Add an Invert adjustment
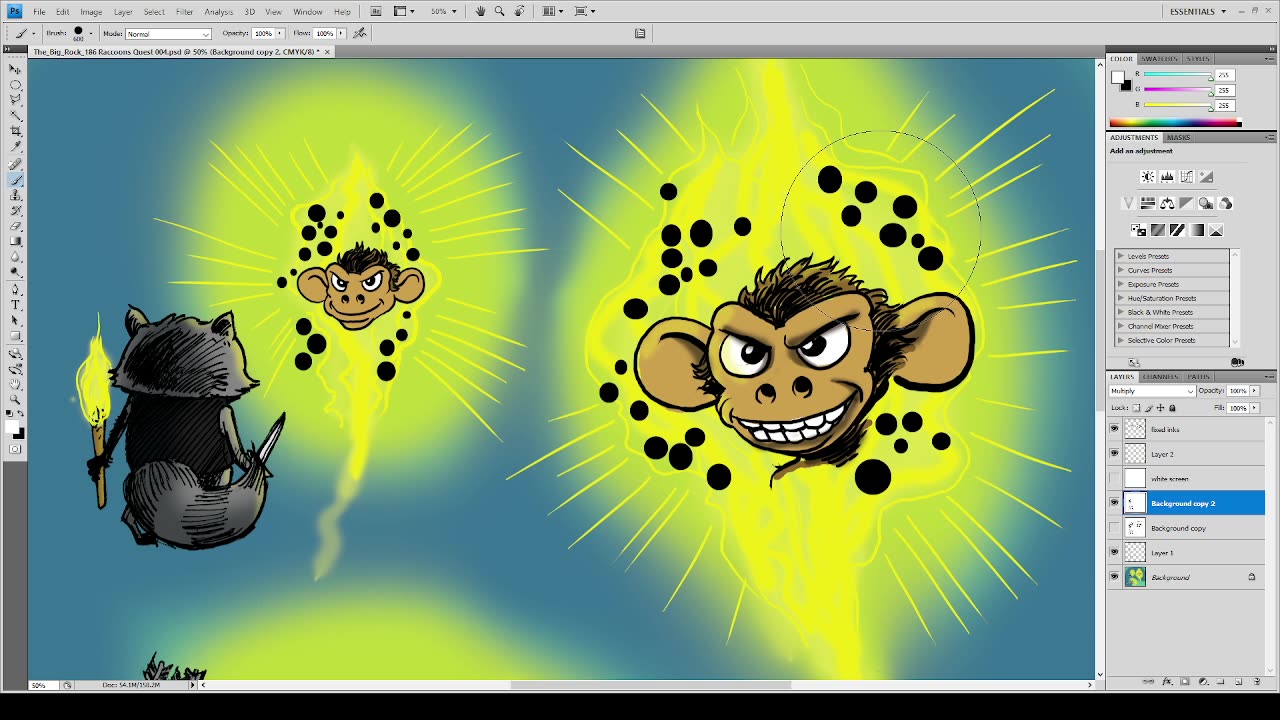The height and width of the screenshot is (720, 1280). 1138,230
